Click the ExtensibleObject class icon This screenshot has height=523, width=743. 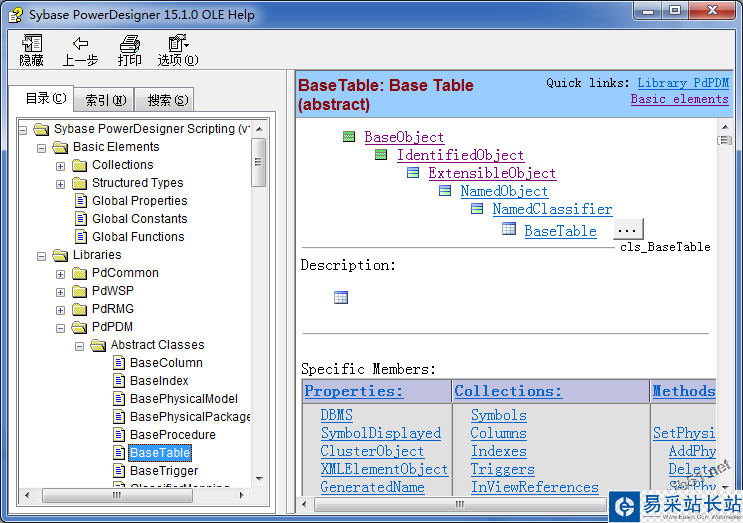413,173
